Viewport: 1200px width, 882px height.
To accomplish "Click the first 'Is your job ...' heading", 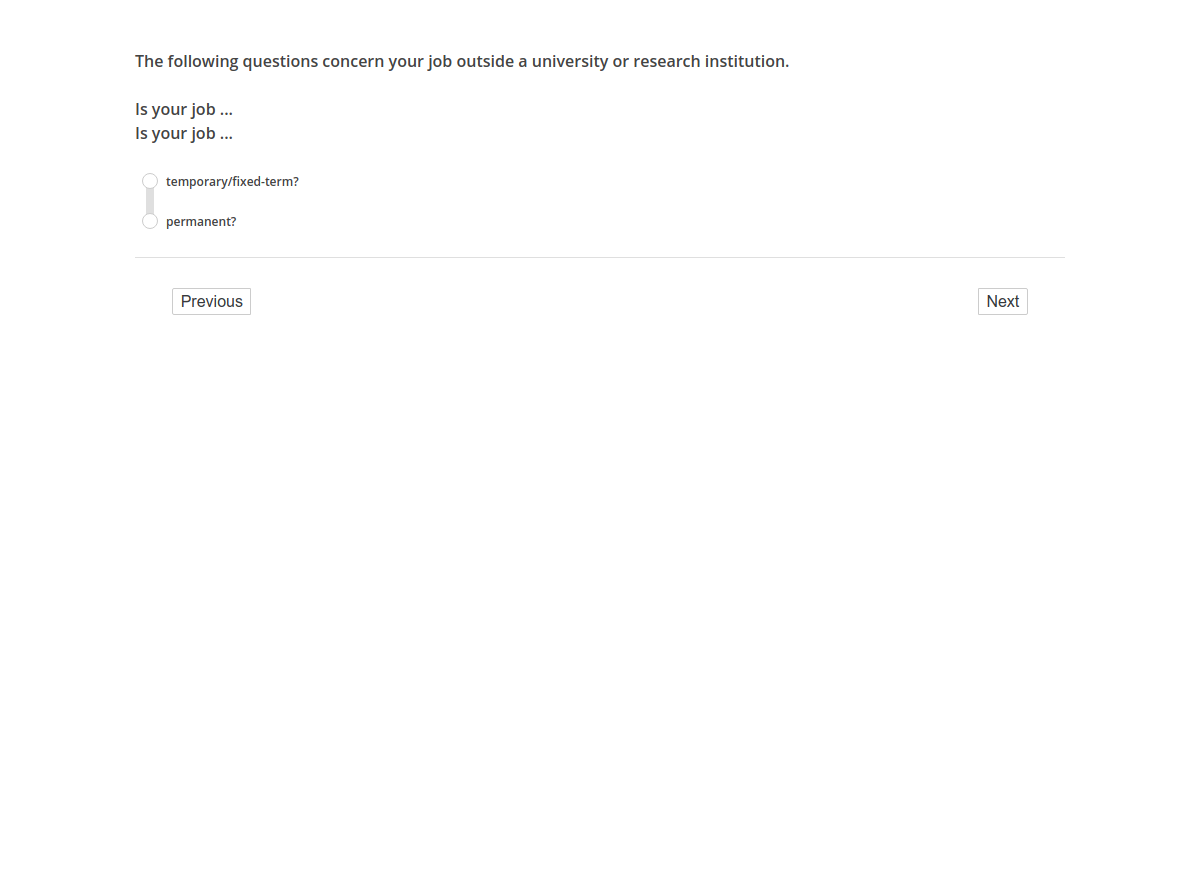I will pyautogui.click(x=184, y=109).
